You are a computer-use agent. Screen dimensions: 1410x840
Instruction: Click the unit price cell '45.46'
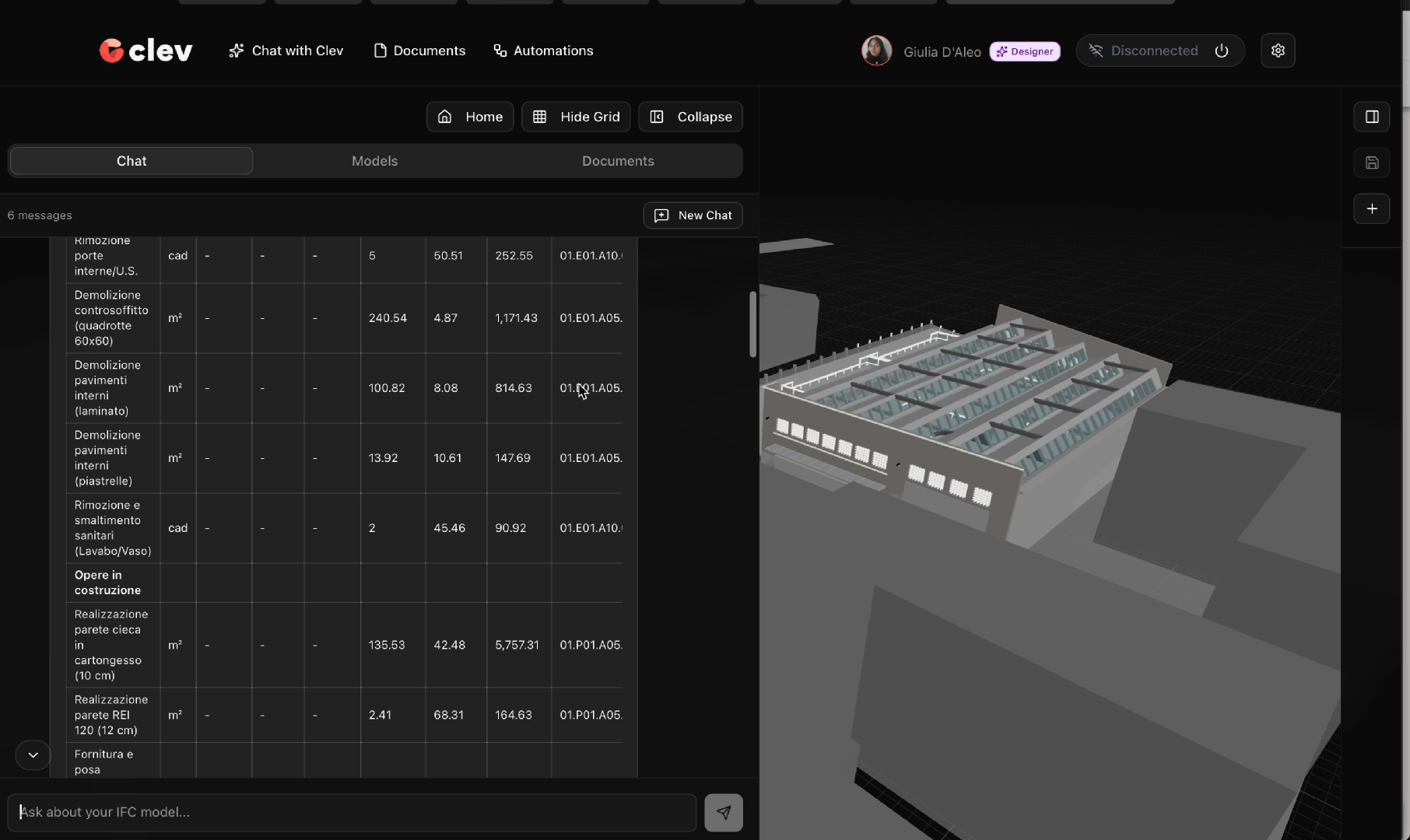449,528
